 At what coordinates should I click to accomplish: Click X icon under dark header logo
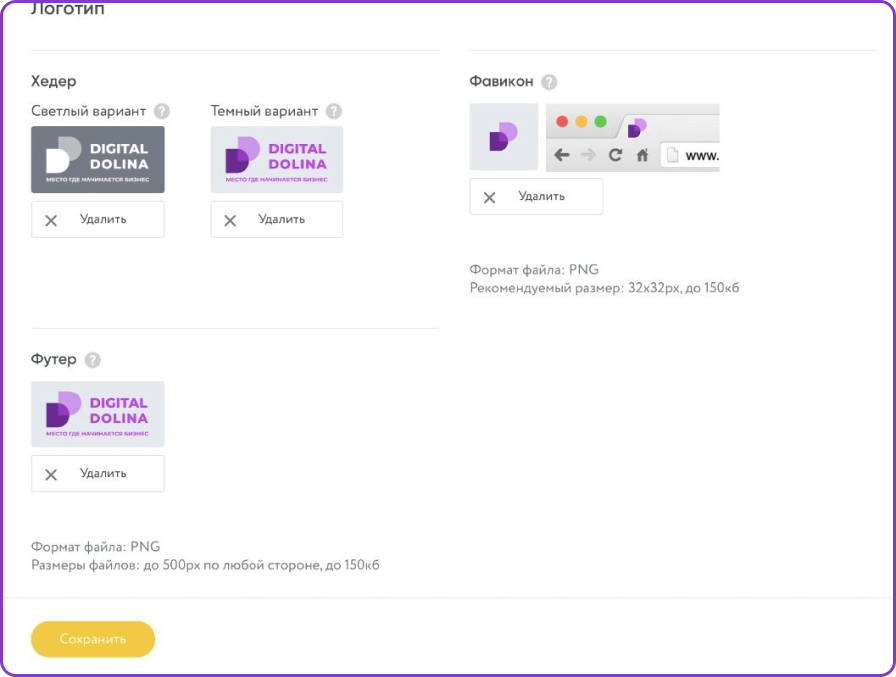click(x=230, y=221)
